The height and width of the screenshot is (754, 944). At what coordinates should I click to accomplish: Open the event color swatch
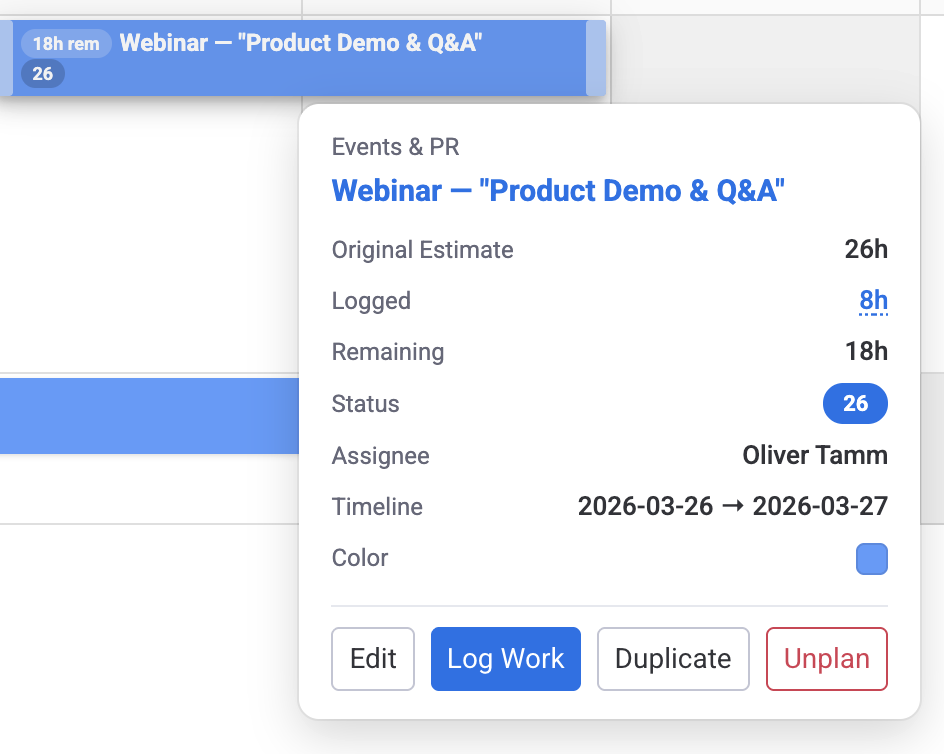click(871, 559)
